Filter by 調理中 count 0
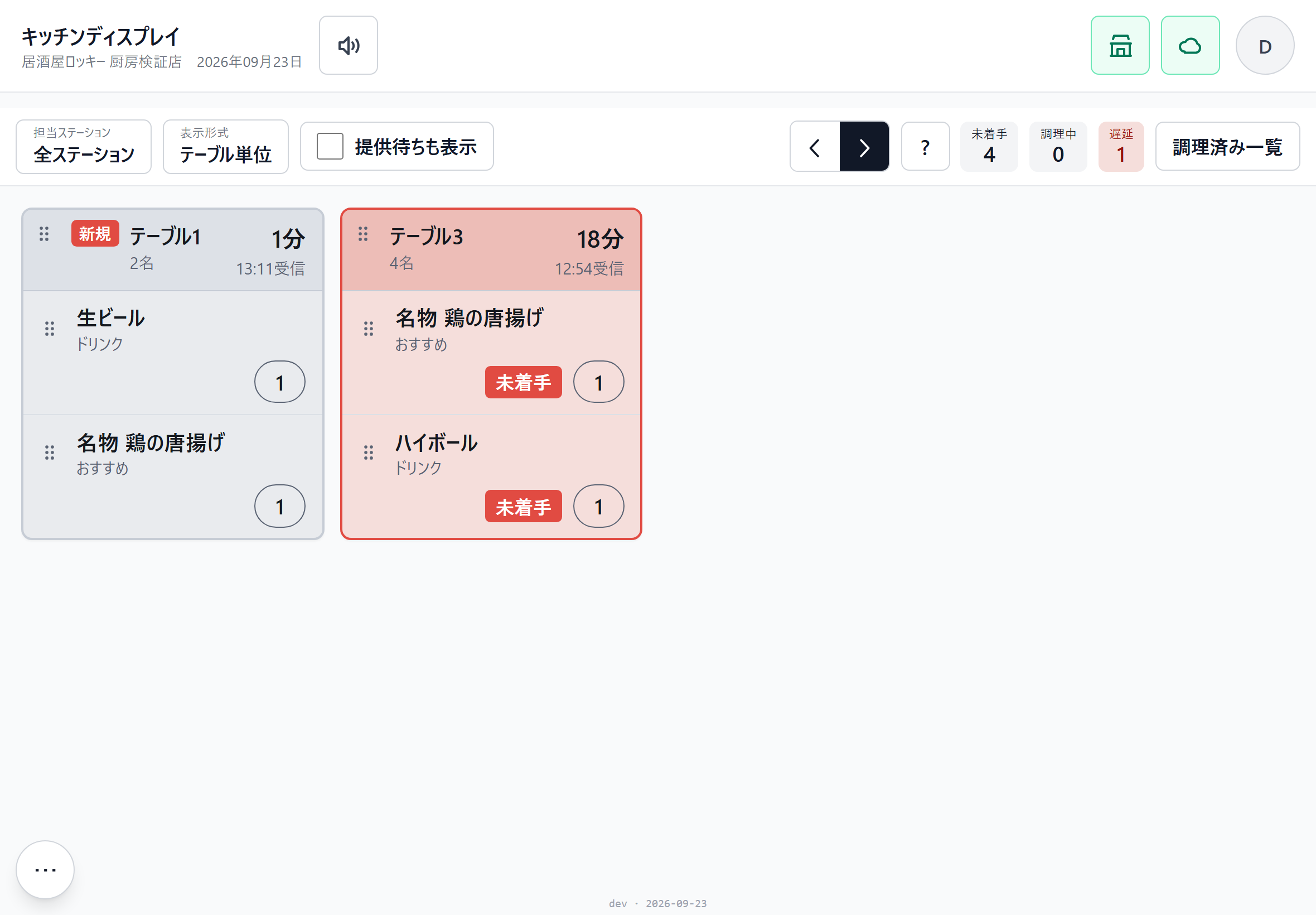This screenshot has width=1316, height=915. (1058, 147)
